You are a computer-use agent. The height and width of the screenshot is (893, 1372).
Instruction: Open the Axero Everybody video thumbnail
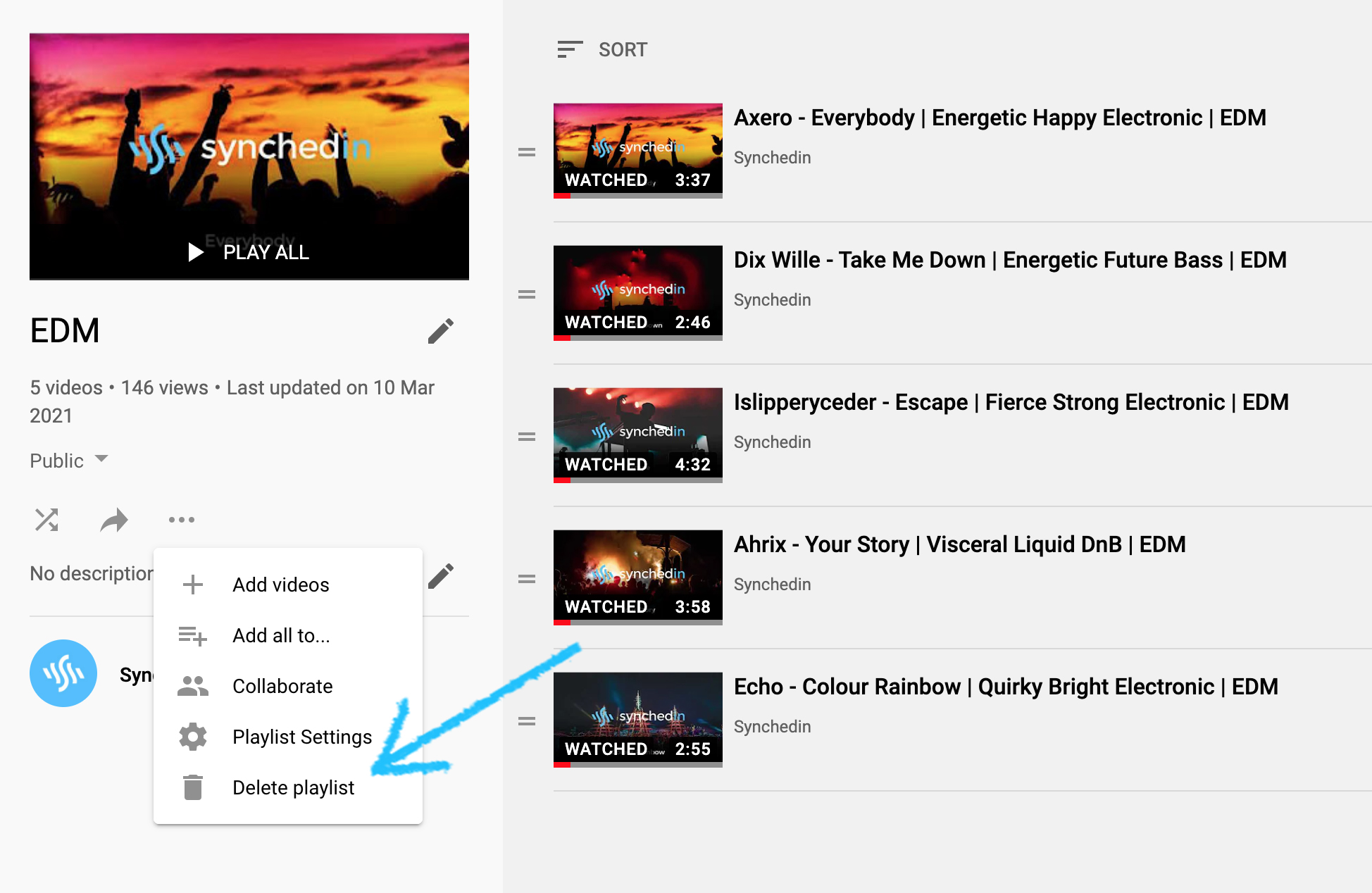coord(638,151)
